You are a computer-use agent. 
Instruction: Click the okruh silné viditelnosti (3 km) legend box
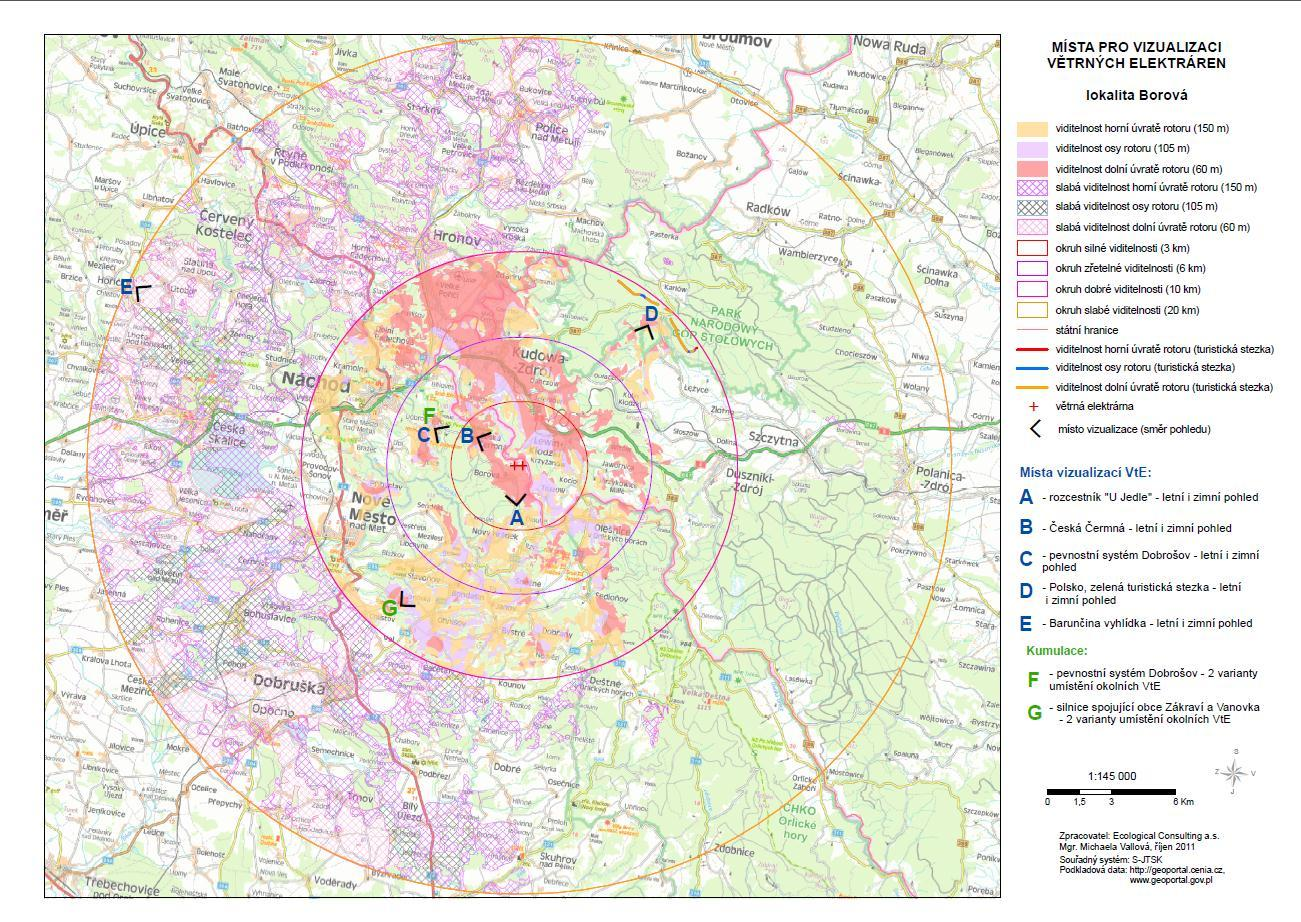pos(1032,248)
